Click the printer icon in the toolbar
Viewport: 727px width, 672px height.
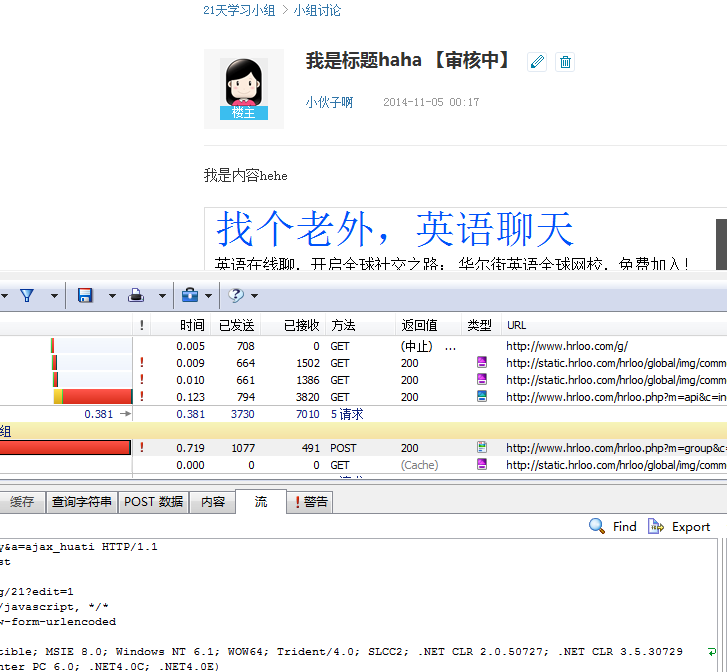tap(135, 295)
